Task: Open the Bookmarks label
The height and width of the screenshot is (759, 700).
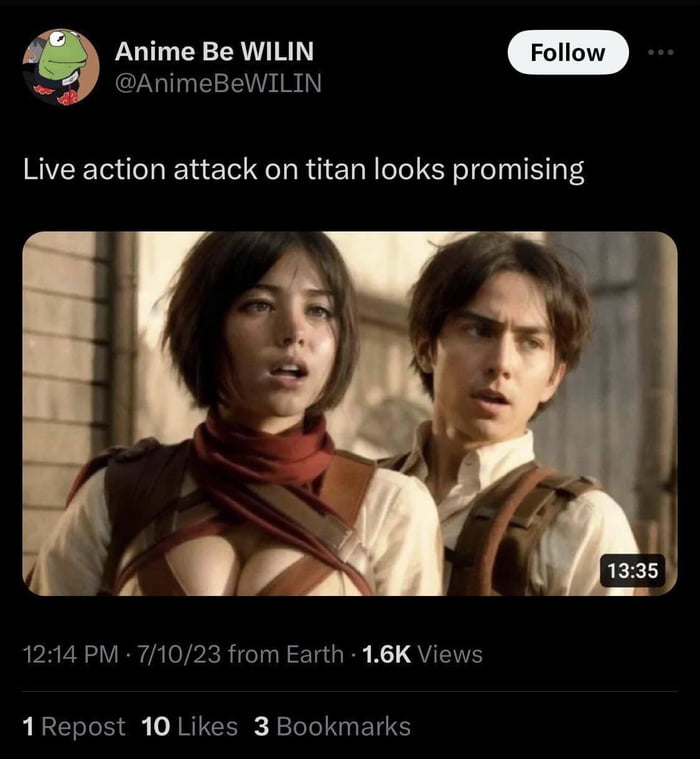Action: pyautogui.click(x=343, y=727)
